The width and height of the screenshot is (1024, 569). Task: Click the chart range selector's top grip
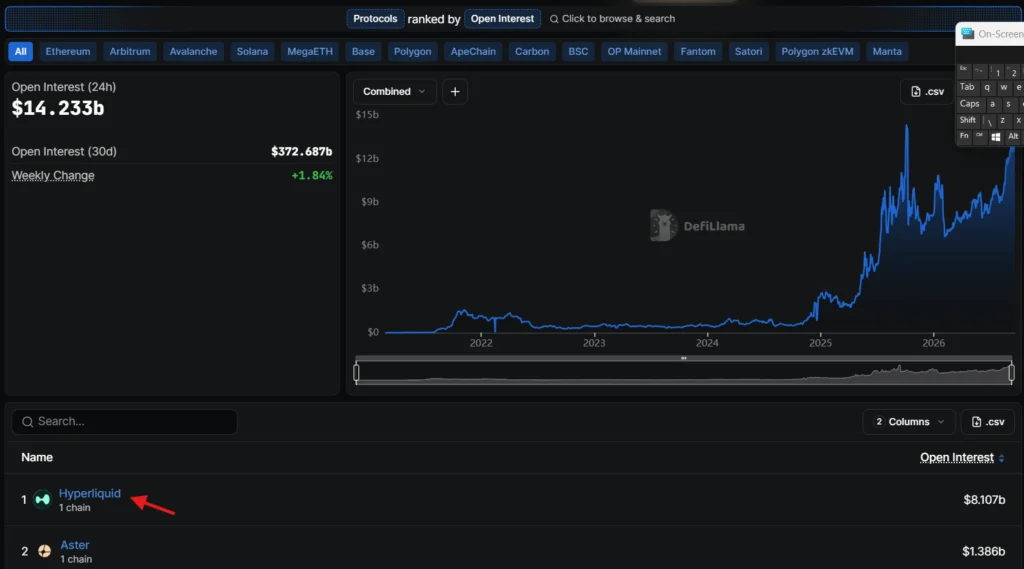(684, 358)
